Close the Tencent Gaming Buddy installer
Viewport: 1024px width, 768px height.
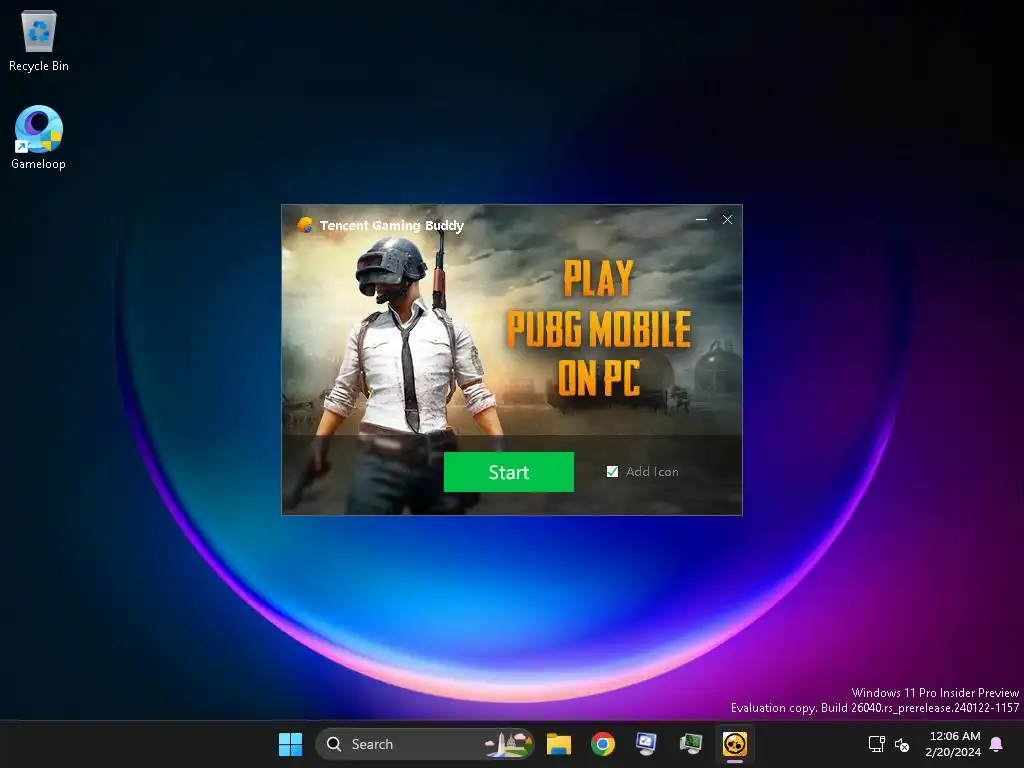tap(727, 219)
